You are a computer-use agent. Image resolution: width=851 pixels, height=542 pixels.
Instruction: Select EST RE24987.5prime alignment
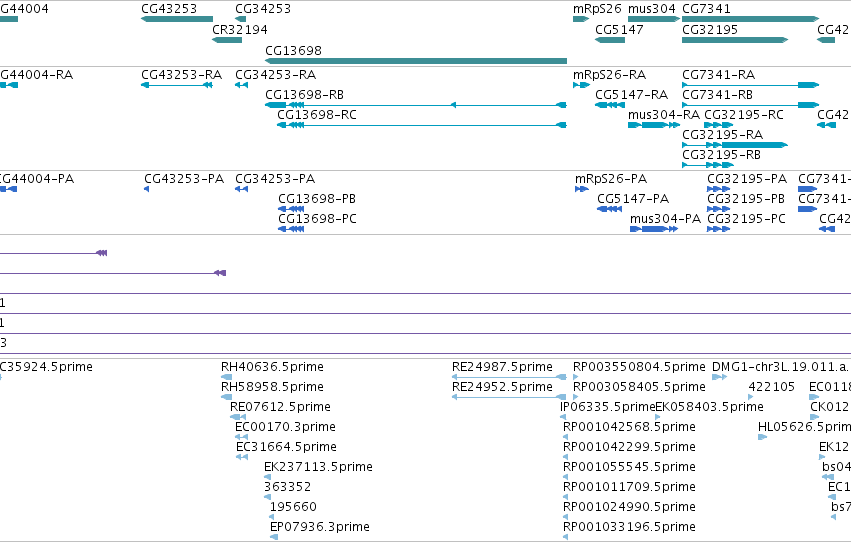tap(509, 377)
